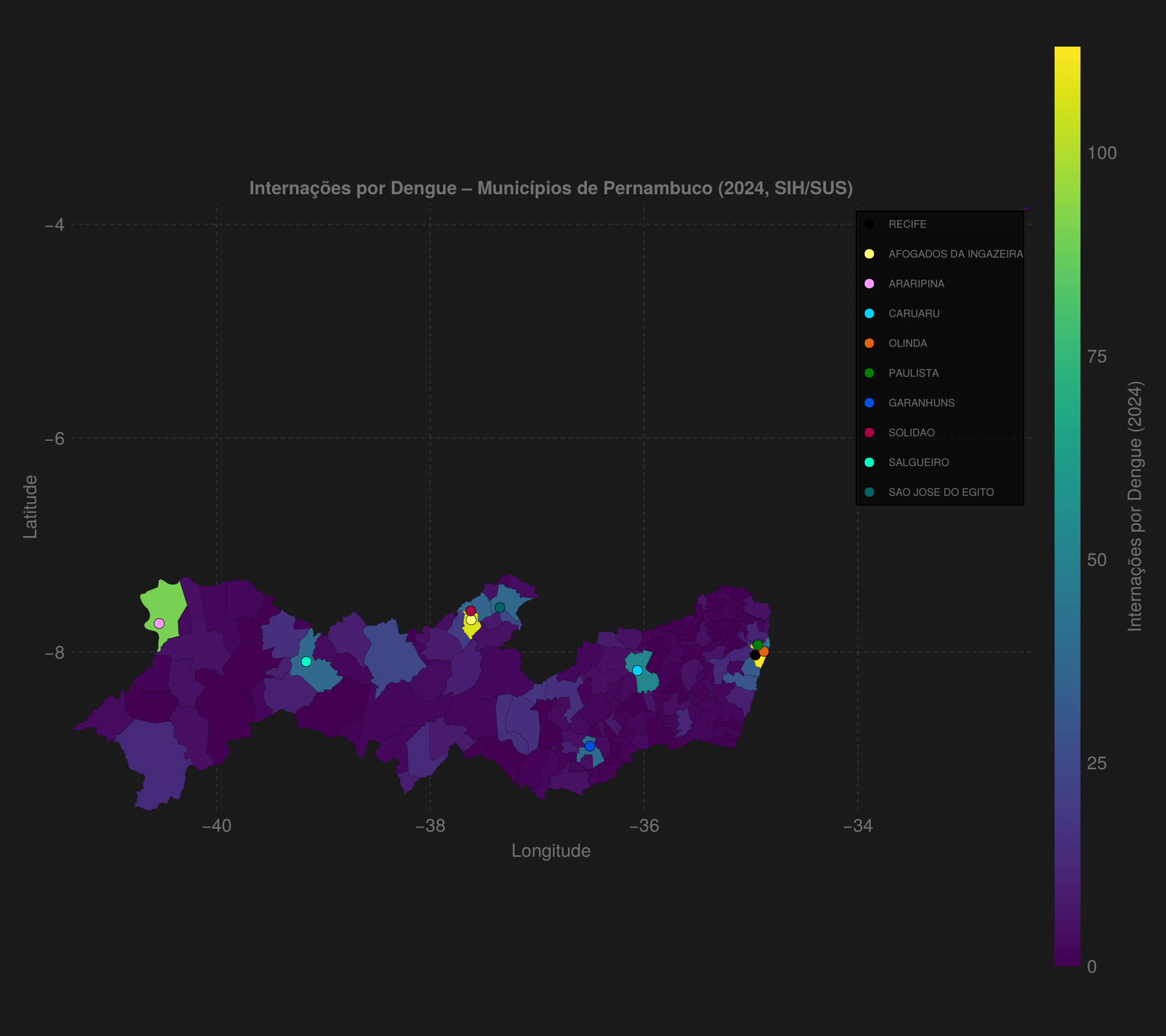Click the pink ARARIPINA marker on the map
The height and width of the screenshot is (1036, 1166).
tap(159, 622)
